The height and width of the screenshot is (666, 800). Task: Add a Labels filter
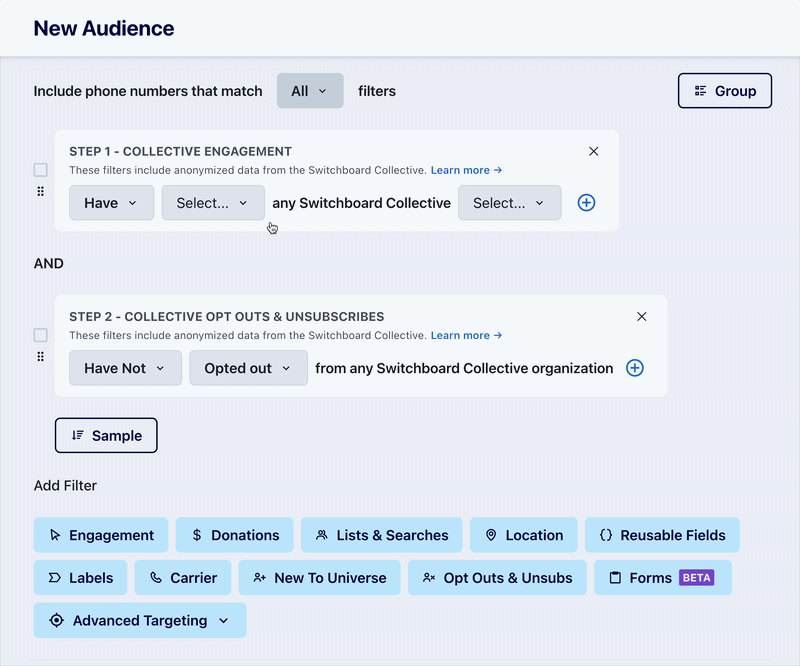point(81,578)
